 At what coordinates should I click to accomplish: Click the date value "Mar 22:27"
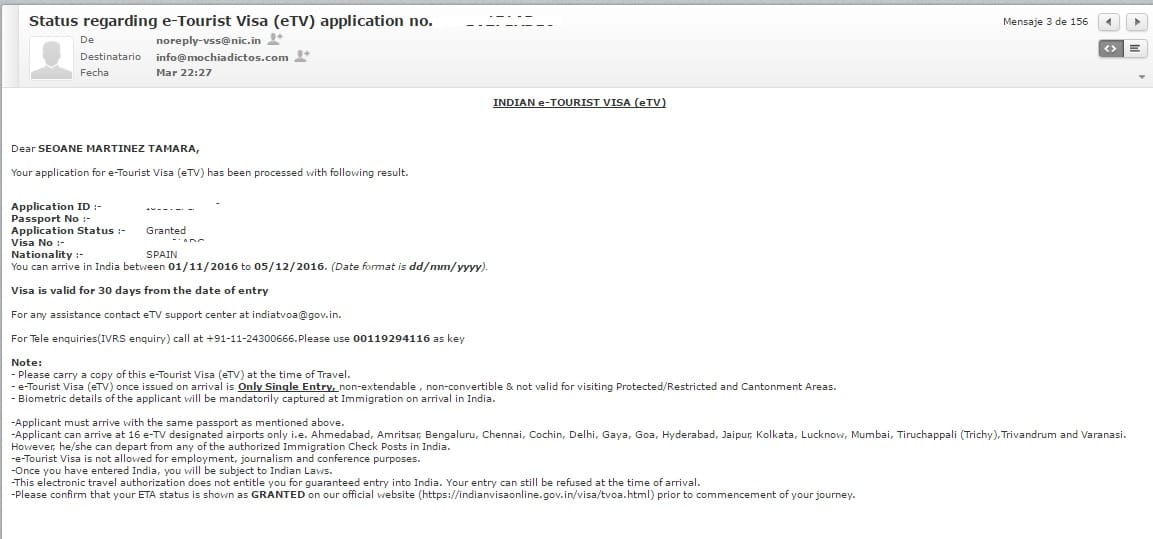[184, 73]
